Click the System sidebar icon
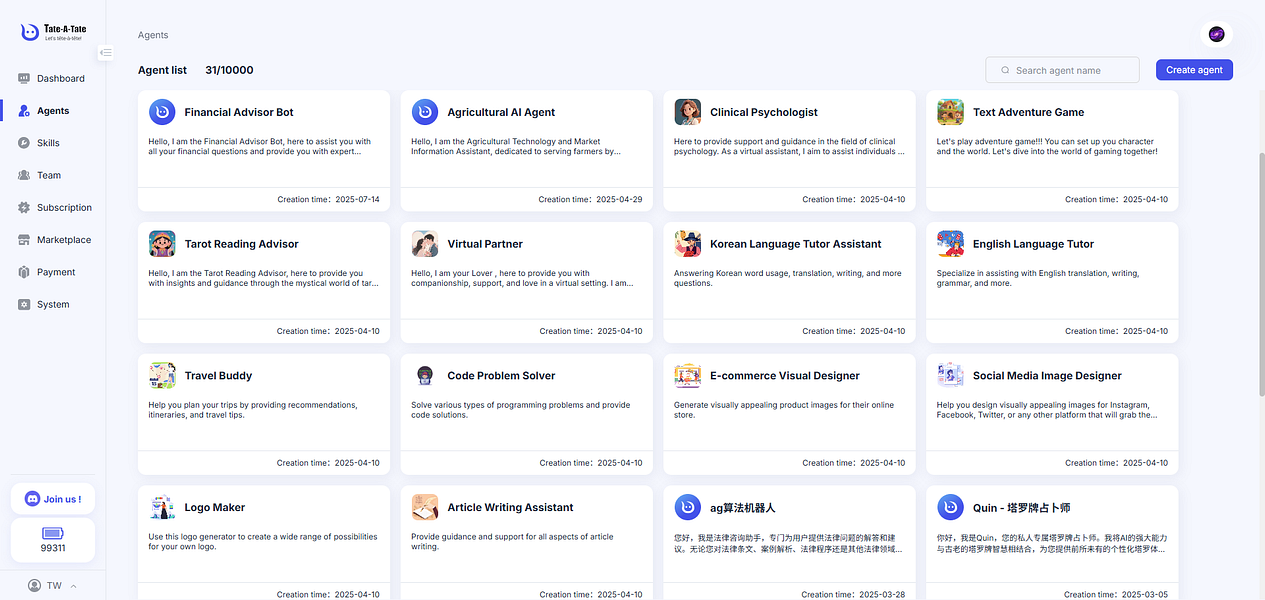This screenshot has width=1265, height=600. pyautogui.click(x=24, y=304)
